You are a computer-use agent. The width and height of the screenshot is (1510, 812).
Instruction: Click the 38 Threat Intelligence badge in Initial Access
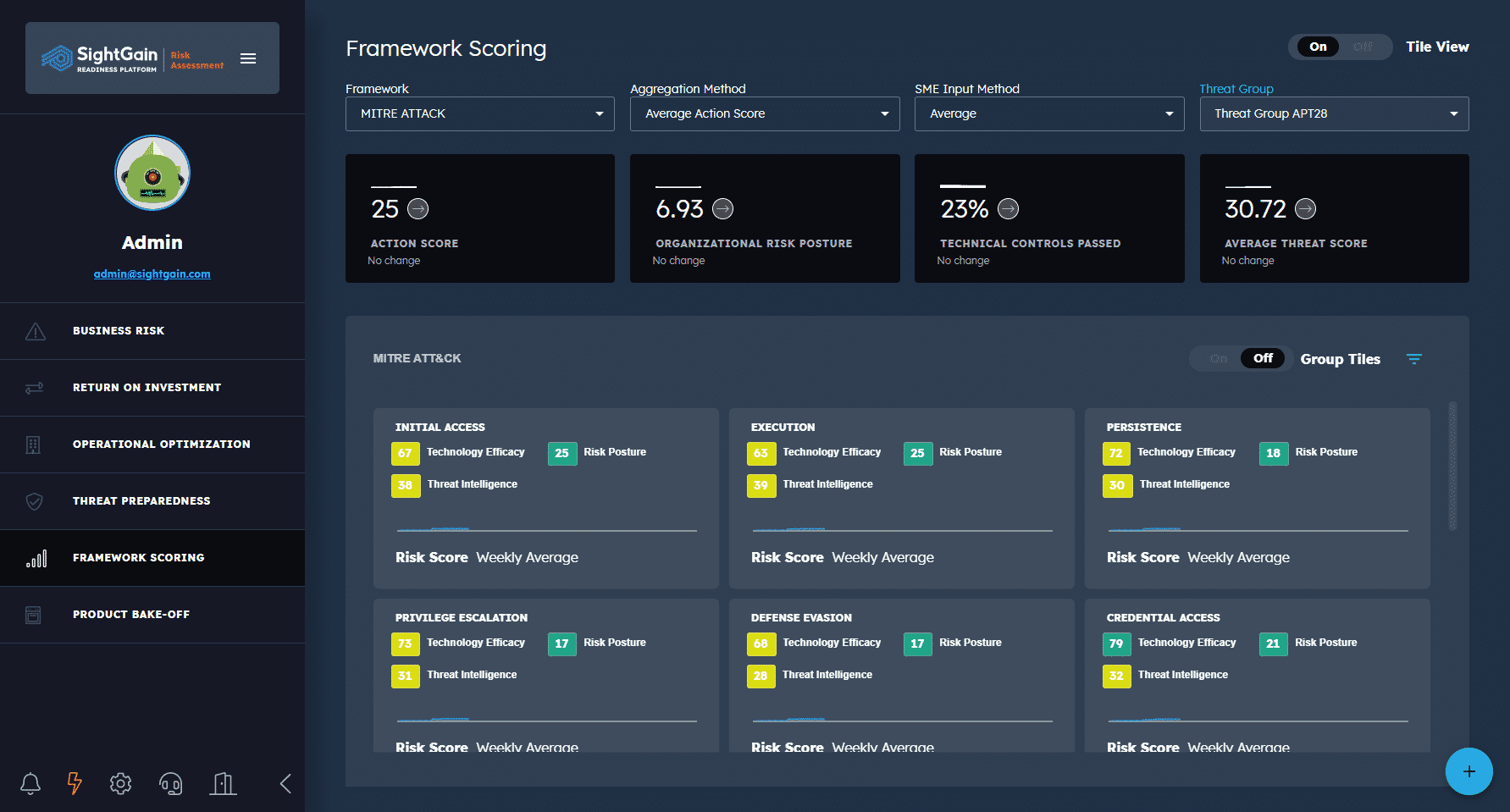coord(406,485)
